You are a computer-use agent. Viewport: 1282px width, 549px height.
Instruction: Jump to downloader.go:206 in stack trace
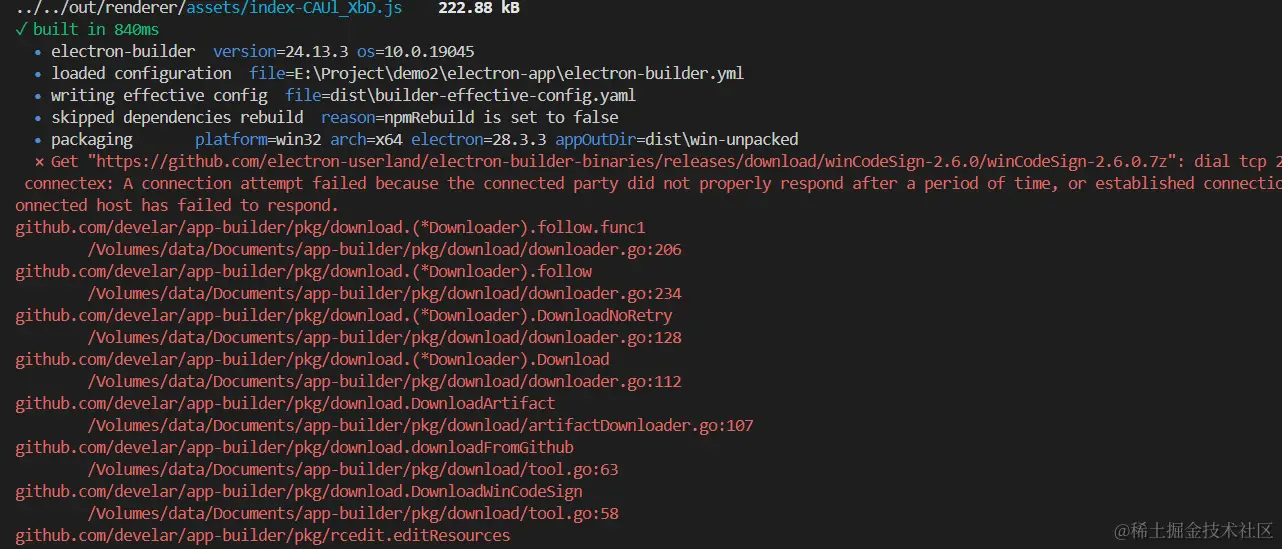(x=385, y=249)
